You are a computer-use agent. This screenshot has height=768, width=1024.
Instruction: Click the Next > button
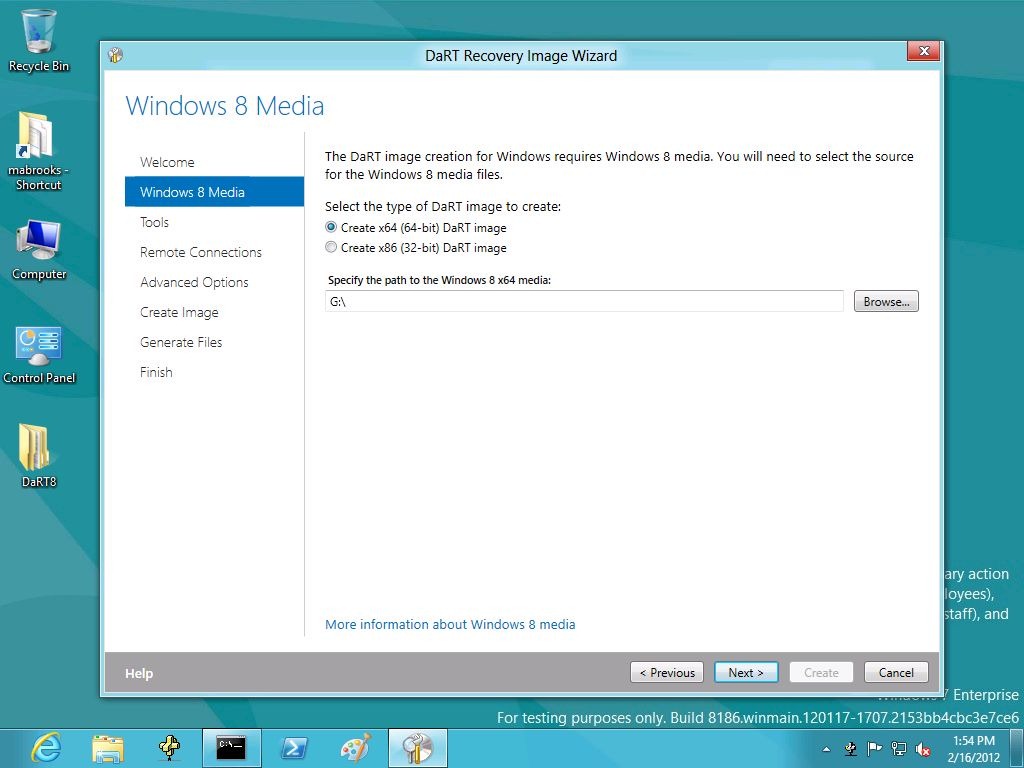pyautogui.click(x=746, y=672)
